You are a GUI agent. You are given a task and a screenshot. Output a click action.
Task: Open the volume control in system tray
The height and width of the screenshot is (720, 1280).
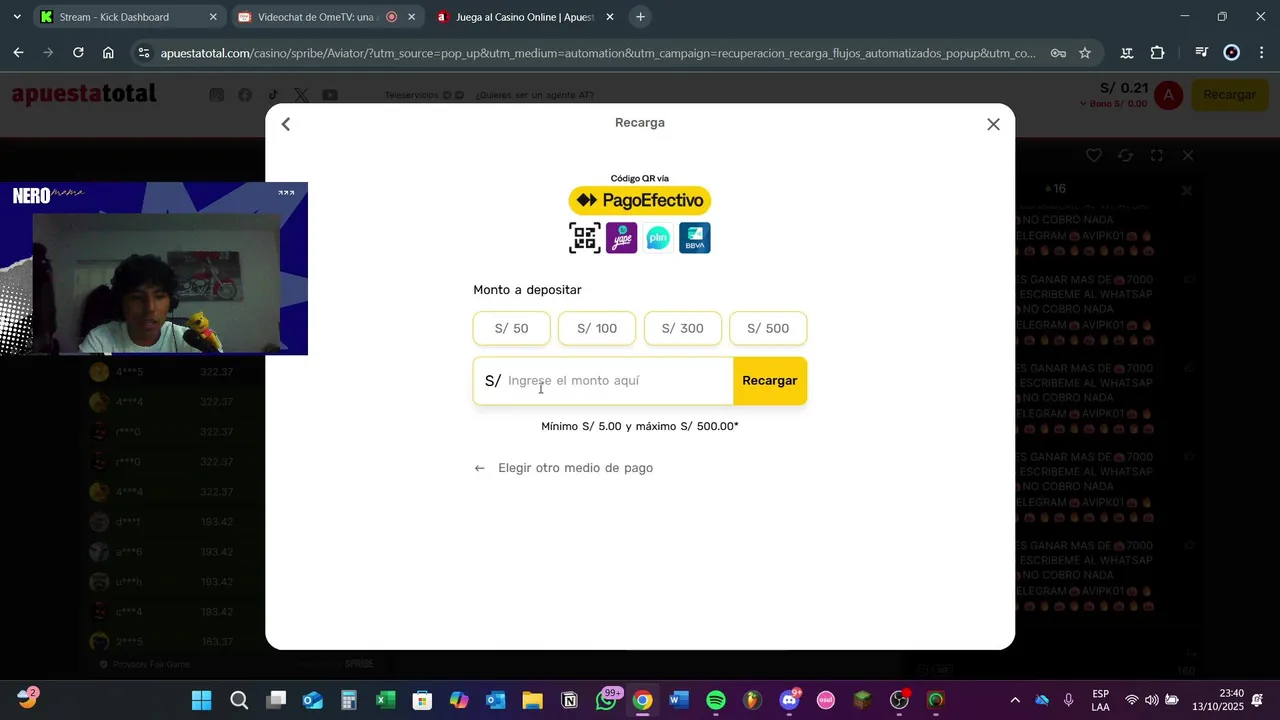click(x=1151, y=700)
